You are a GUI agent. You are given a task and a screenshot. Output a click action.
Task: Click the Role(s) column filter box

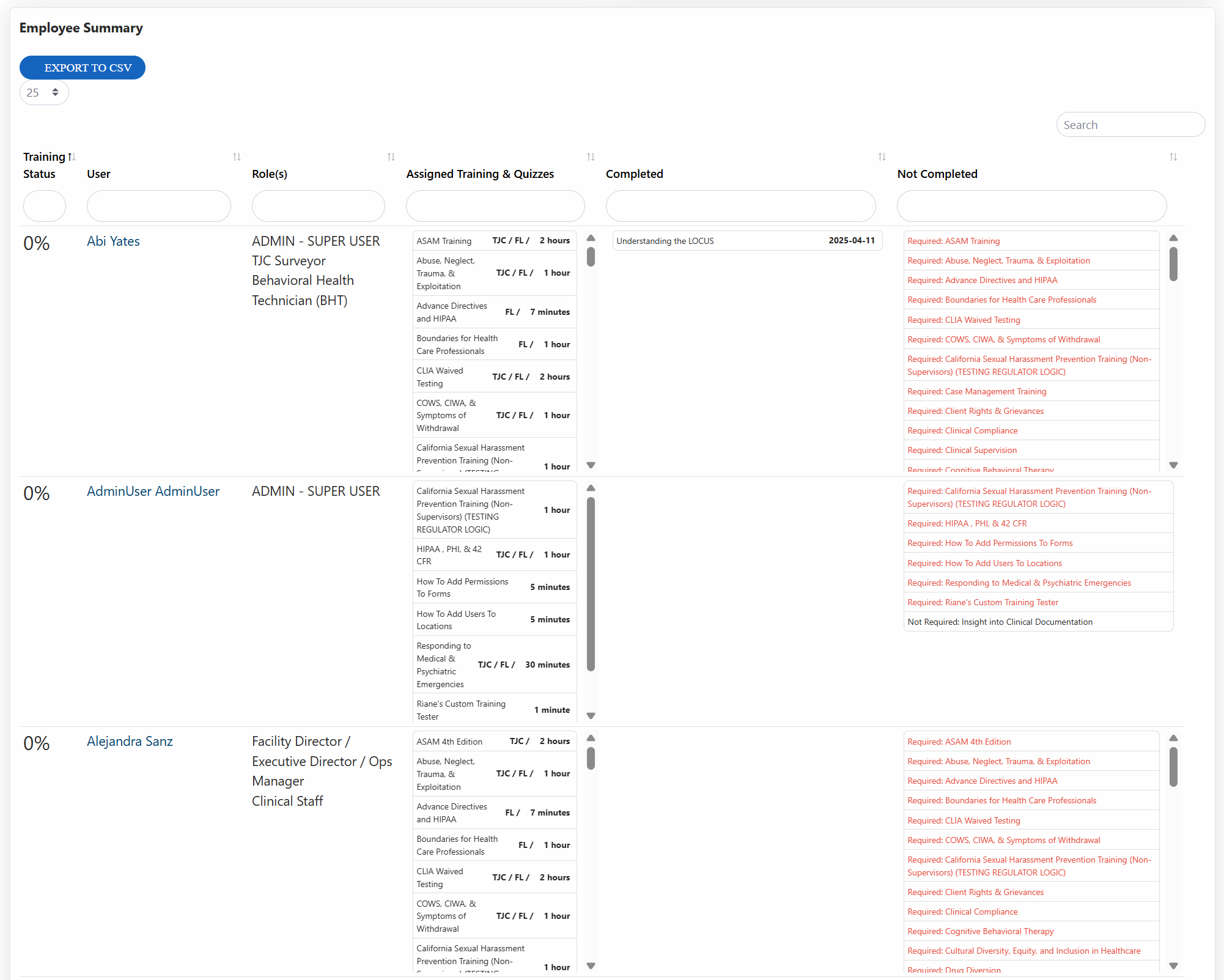pos(318,206)
